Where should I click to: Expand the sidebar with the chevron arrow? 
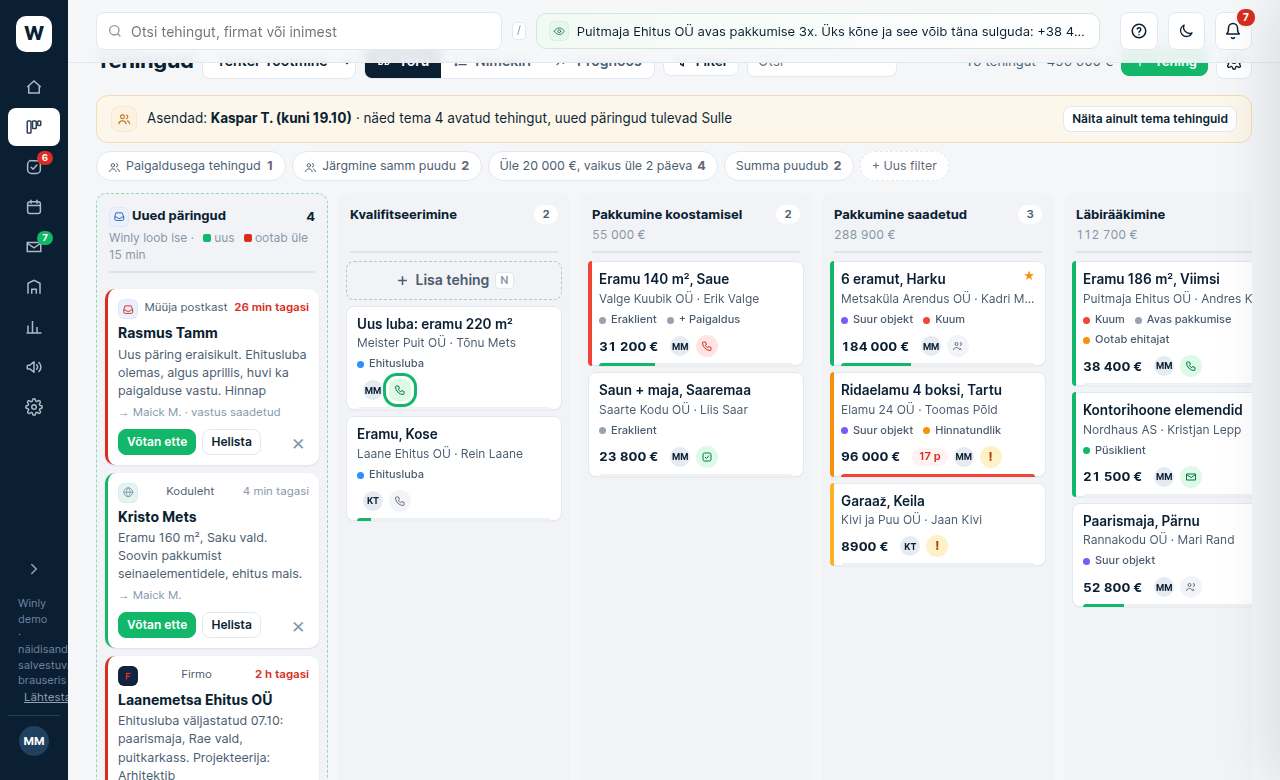(34, 569)
